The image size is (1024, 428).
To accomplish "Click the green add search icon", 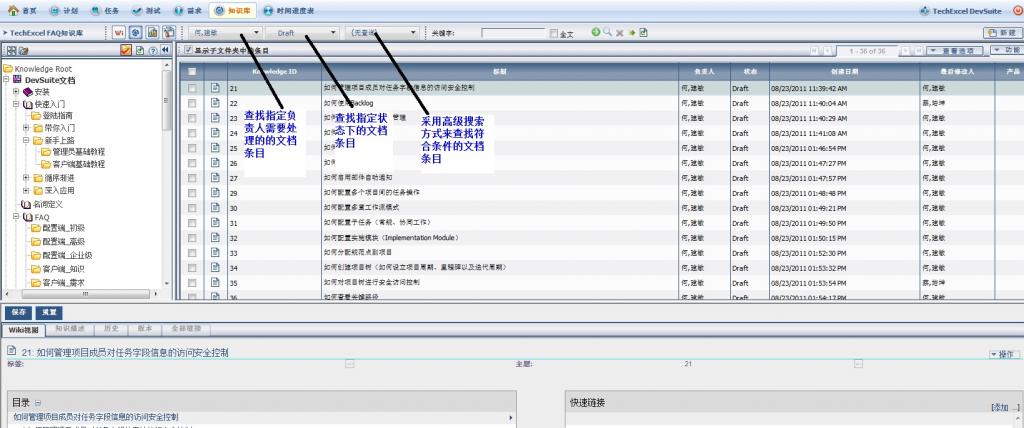I will 595,33.
